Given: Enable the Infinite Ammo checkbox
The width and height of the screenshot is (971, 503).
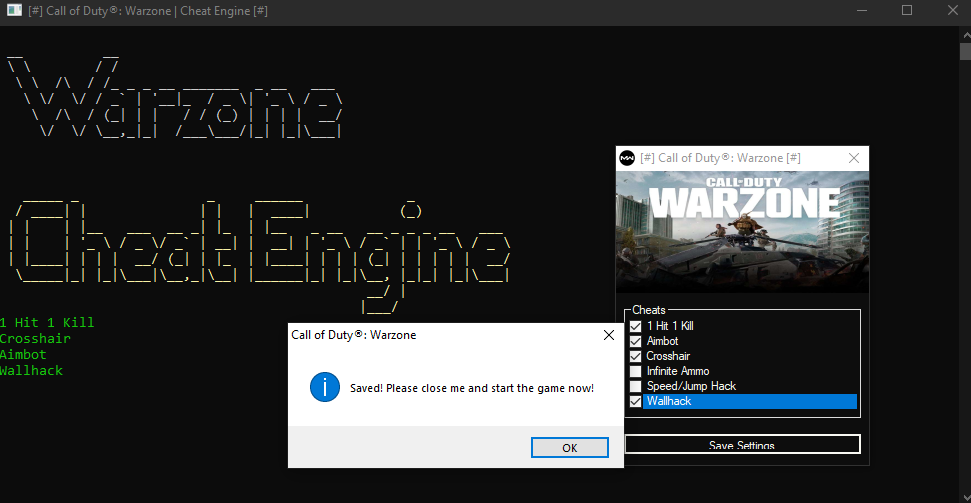Looking at the screenshot, I should (x=635, y=371).
